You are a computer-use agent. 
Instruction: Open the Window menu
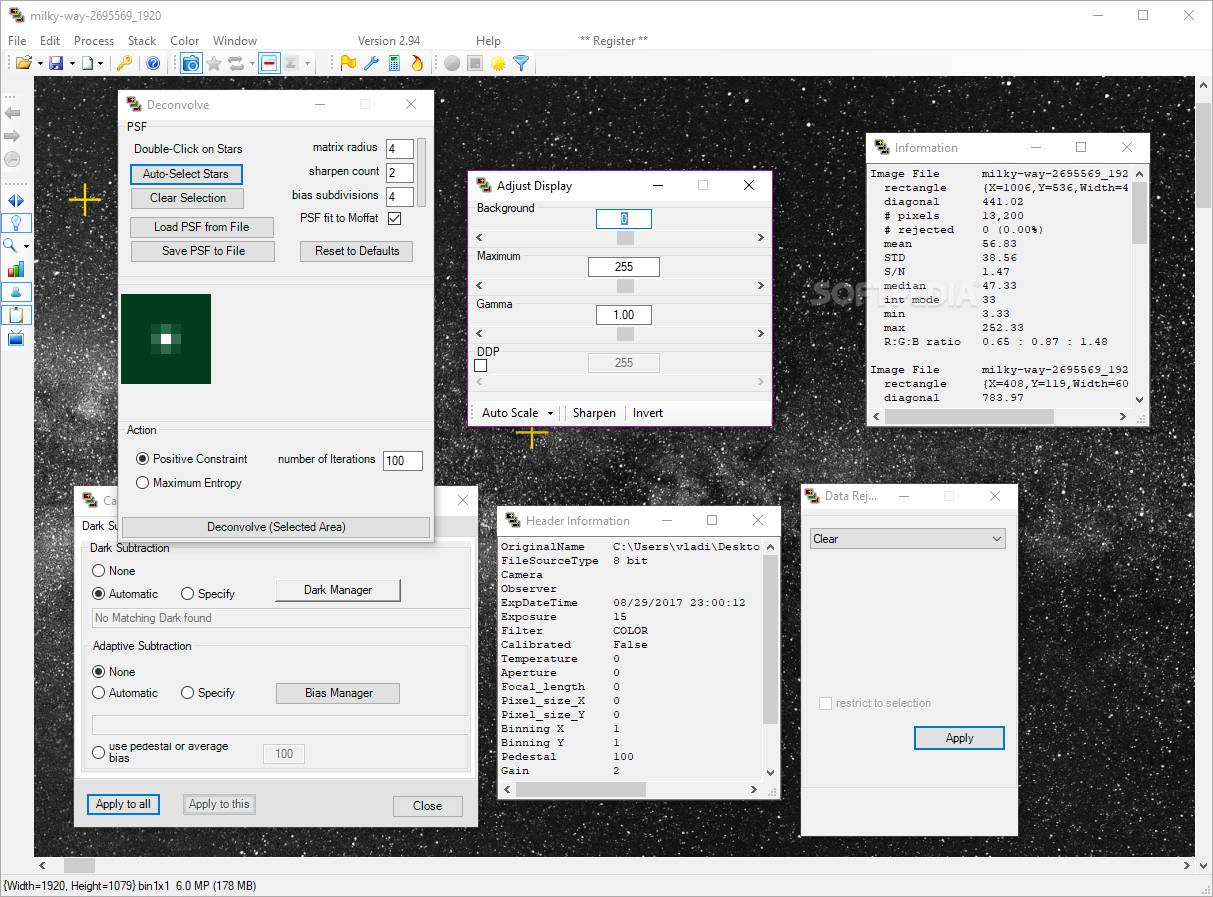coord(235,41)
